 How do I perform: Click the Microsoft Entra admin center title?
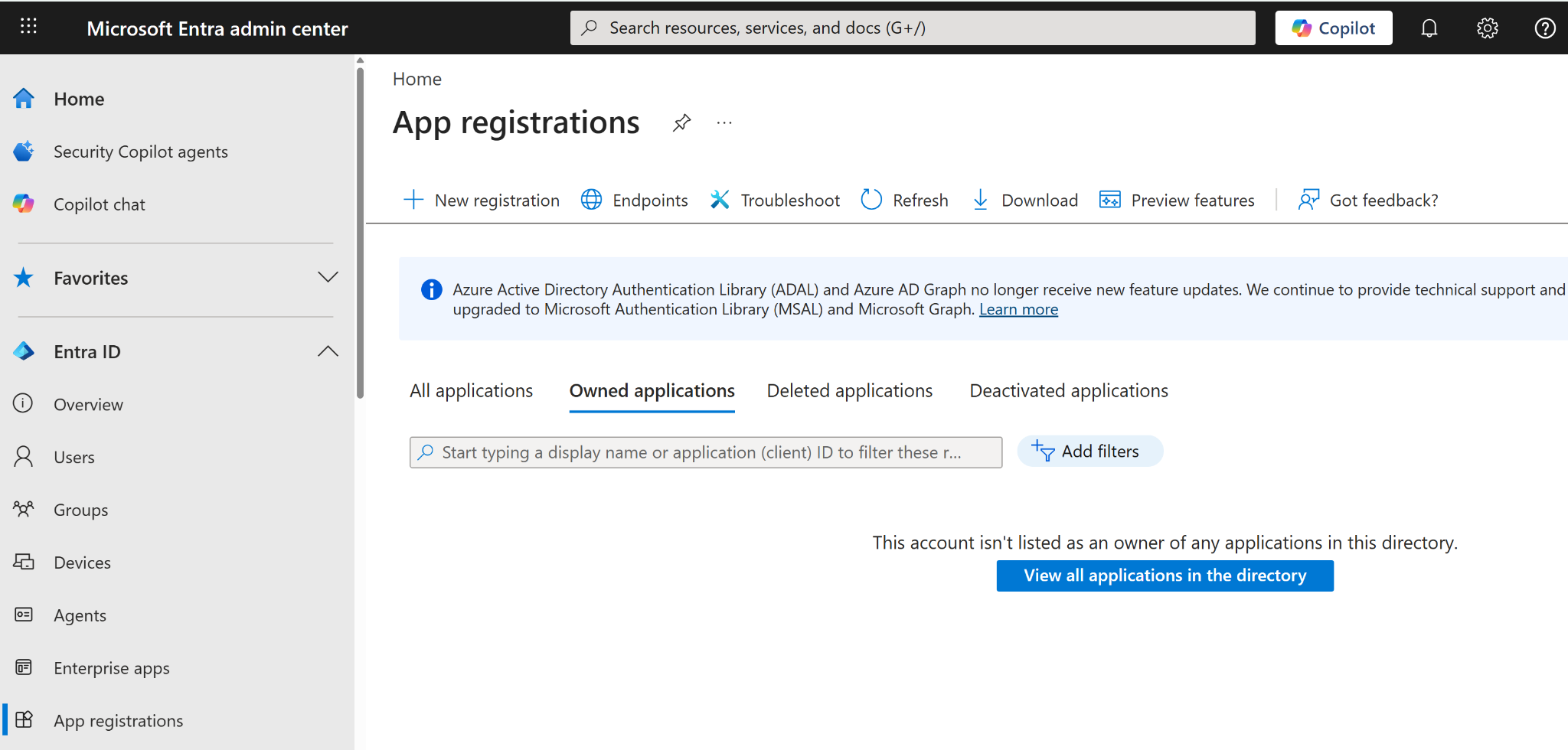(217, 28)
